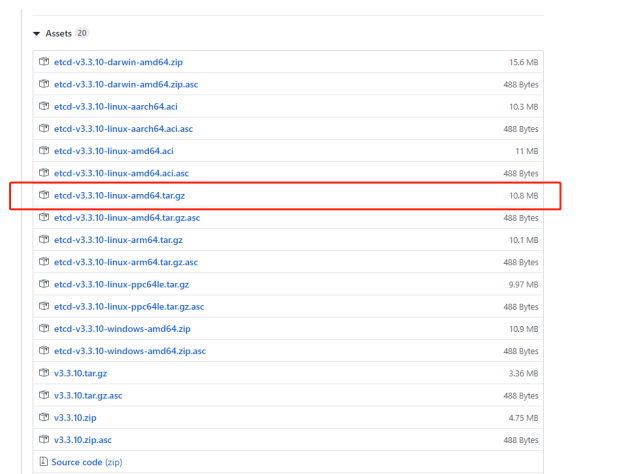Click package icon beside etcd-v3.3.10-linux-aarch64.aci

click(x=44, y=106)
